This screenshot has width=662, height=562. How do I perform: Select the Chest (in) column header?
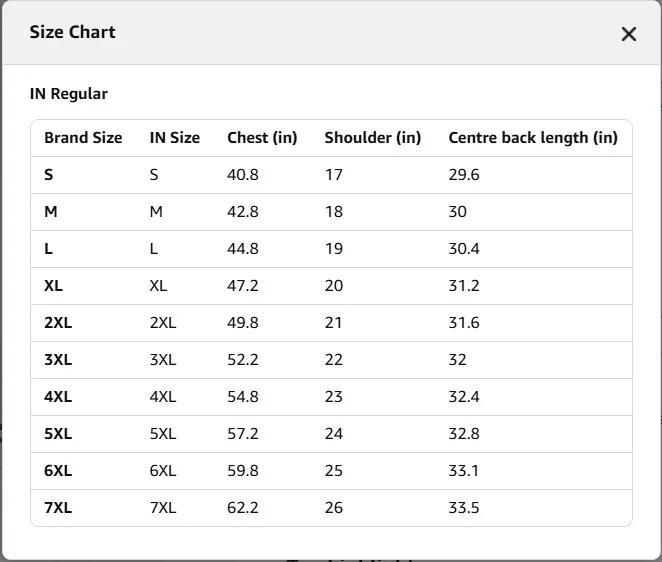click(x=262, y=138)
